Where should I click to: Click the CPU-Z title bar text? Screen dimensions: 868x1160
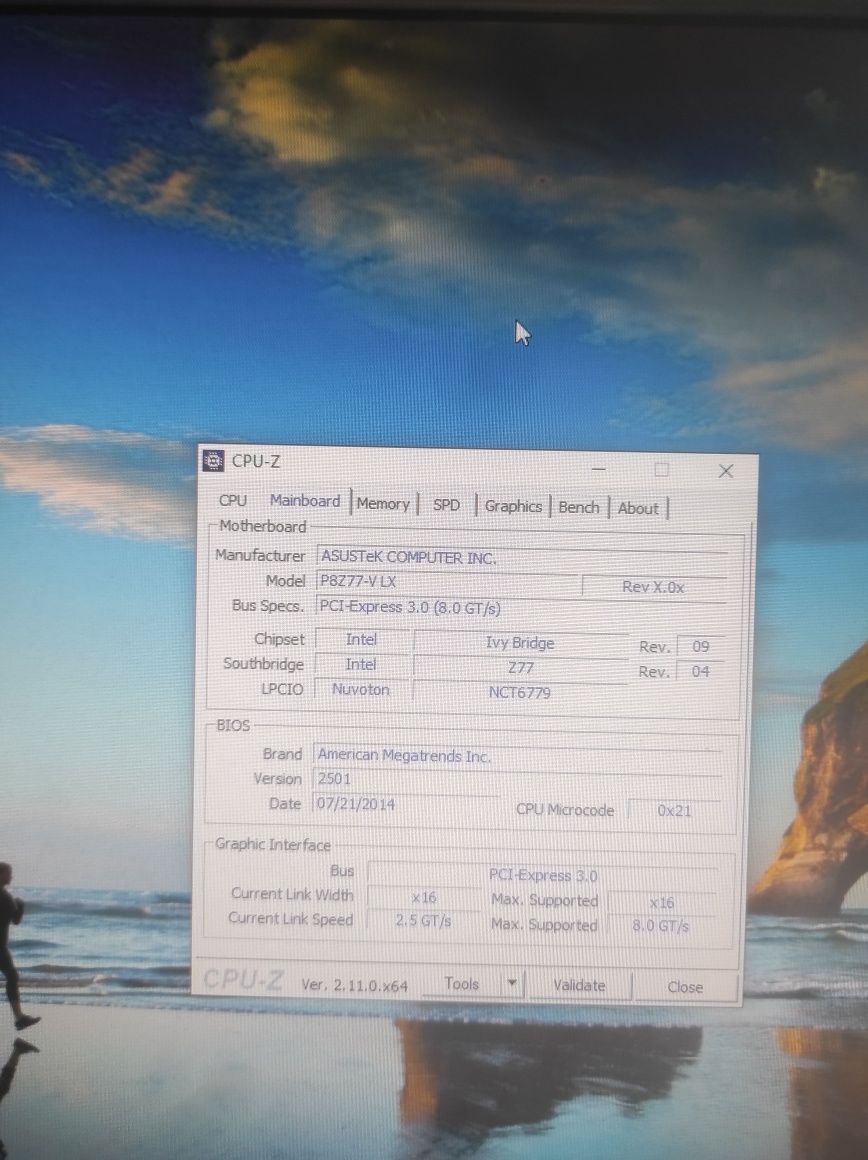tap(256, 461)
